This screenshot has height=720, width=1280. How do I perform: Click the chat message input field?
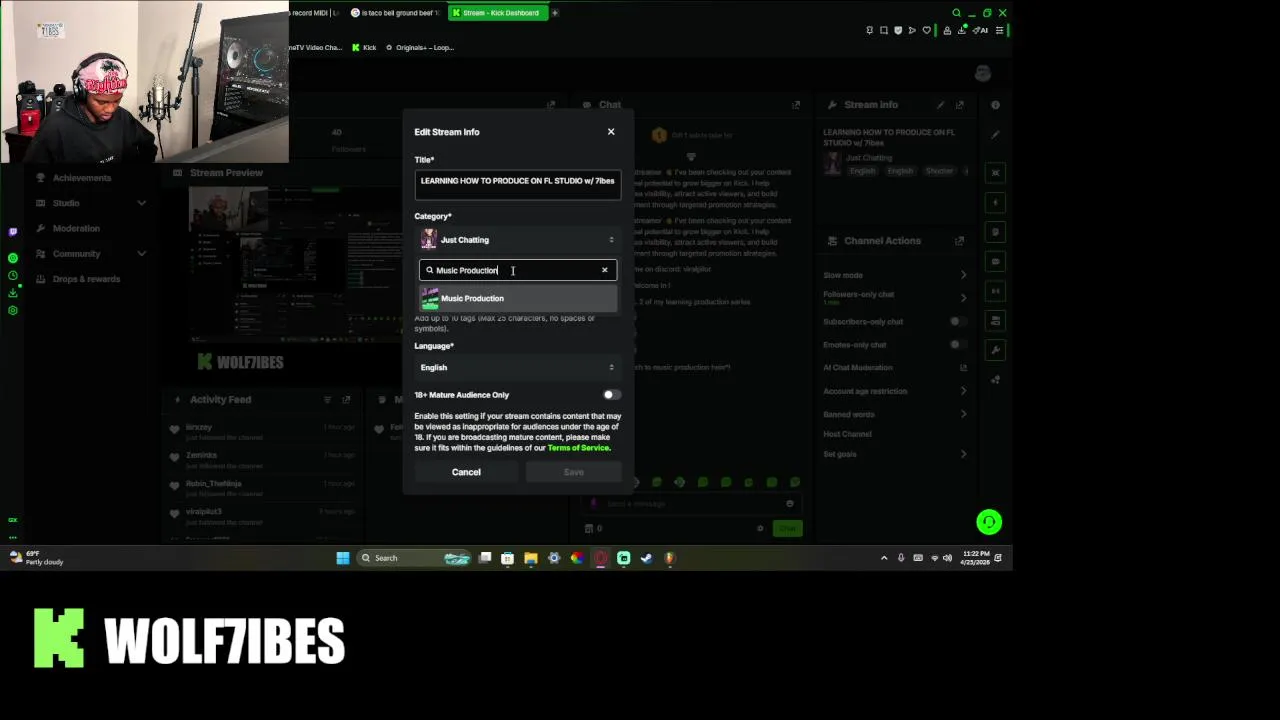pos(692,504)
